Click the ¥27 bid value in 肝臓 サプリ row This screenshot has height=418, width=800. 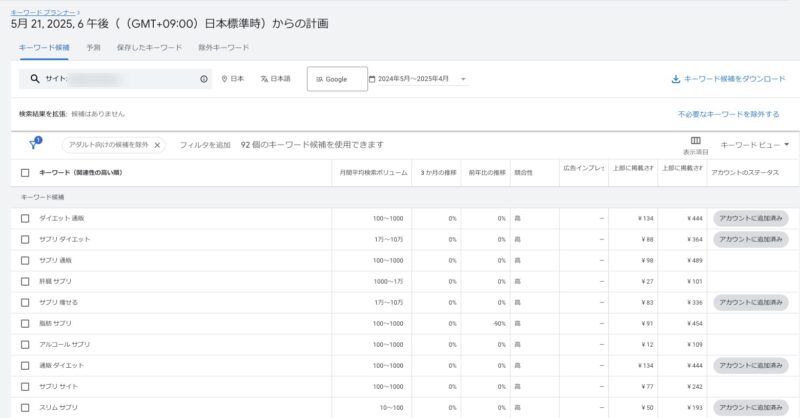coord(647,281)
